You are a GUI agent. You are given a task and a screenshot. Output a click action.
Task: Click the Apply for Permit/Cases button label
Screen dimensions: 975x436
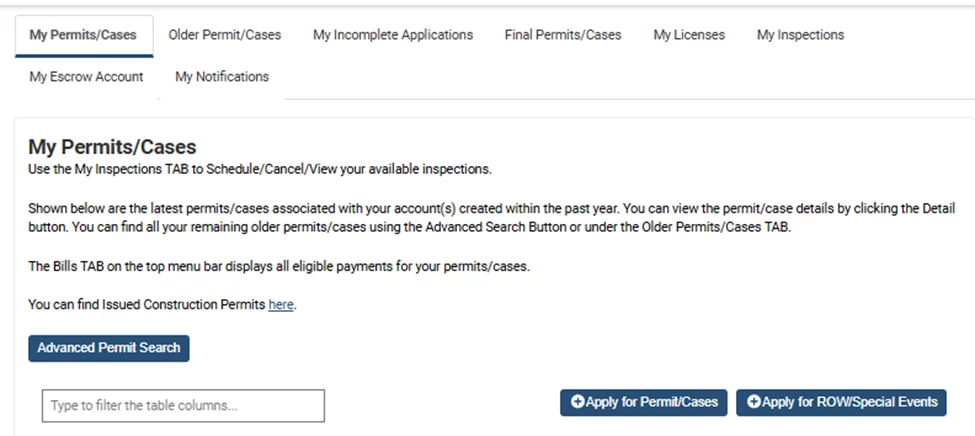click(x=652, y=402)
